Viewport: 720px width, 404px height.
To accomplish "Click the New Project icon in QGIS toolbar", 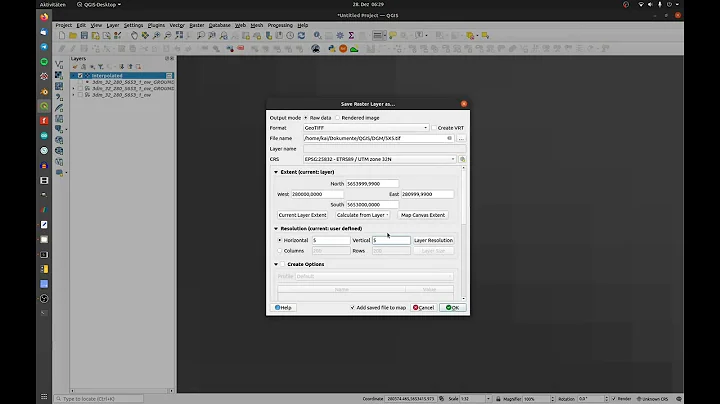I will point(62,35).
